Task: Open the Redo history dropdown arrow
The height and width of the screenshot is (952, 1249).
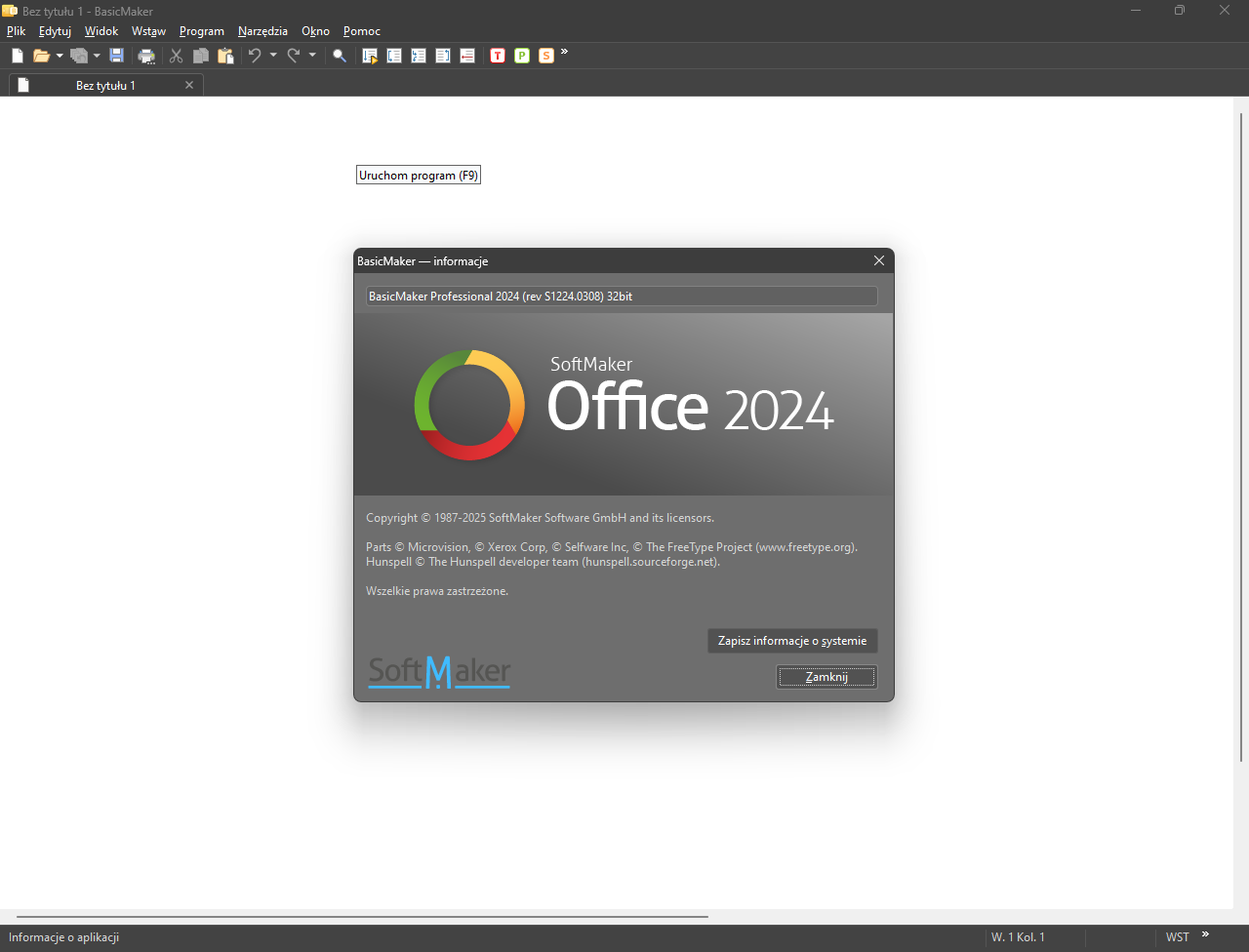Action: click(312, 56)
